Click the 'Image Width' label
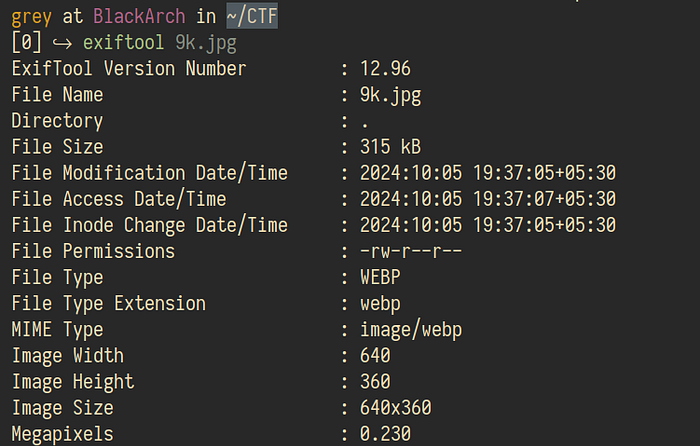 tap(67, 356)
